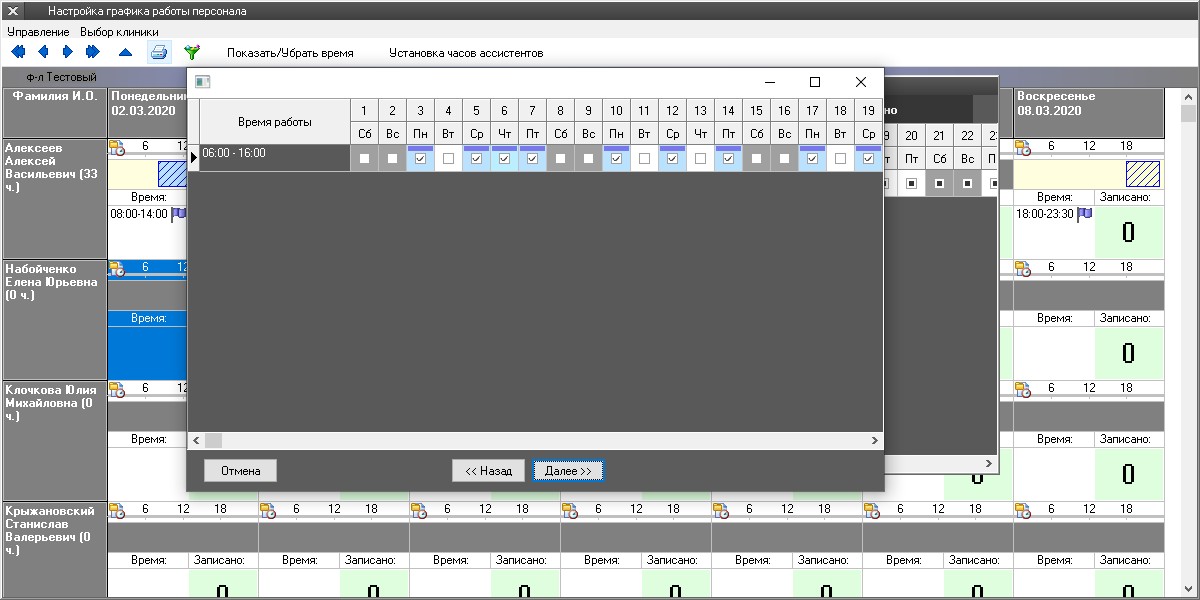1200x600 pixels.
Task: Click the double-right fast-forward arrow icon
Action: click(93, 52)
